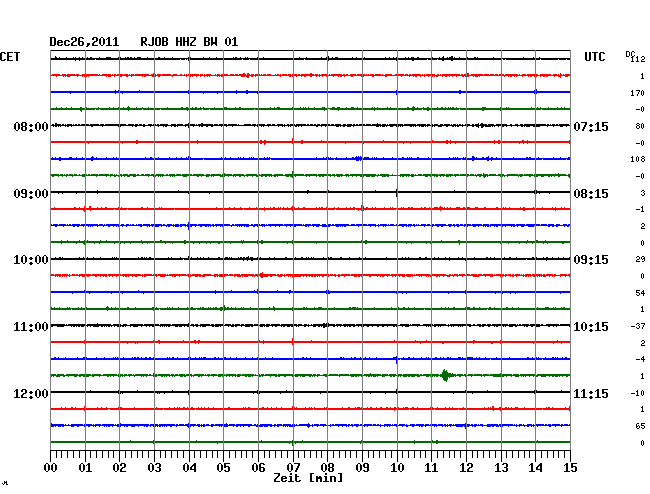Pick minute tick label '15' on the axis
Viewport: 650px width, 494px height.
click(570, 467)
